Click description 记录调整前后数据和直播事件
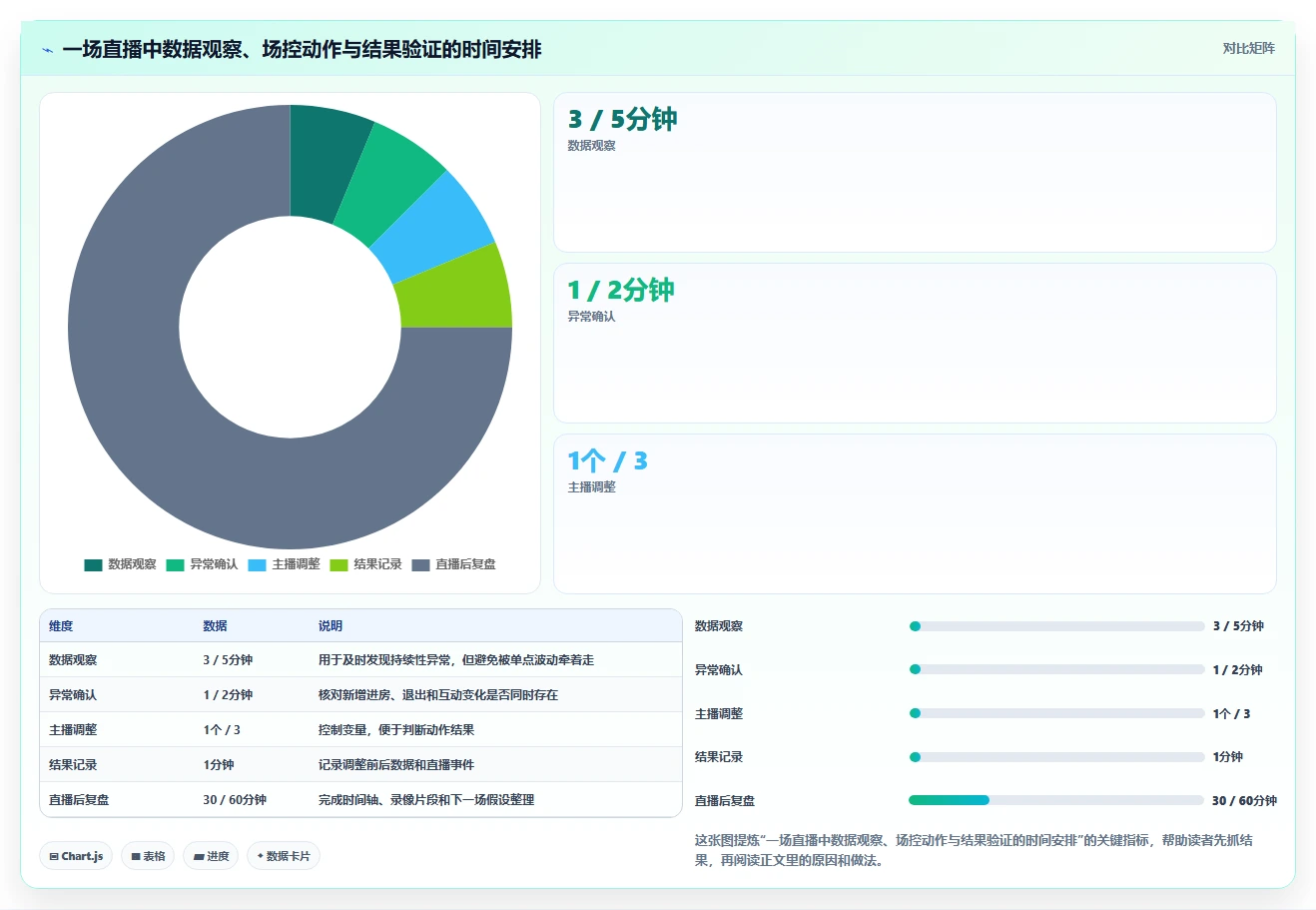This screenshot has width=1316, height=910. (x=396, y=765)
